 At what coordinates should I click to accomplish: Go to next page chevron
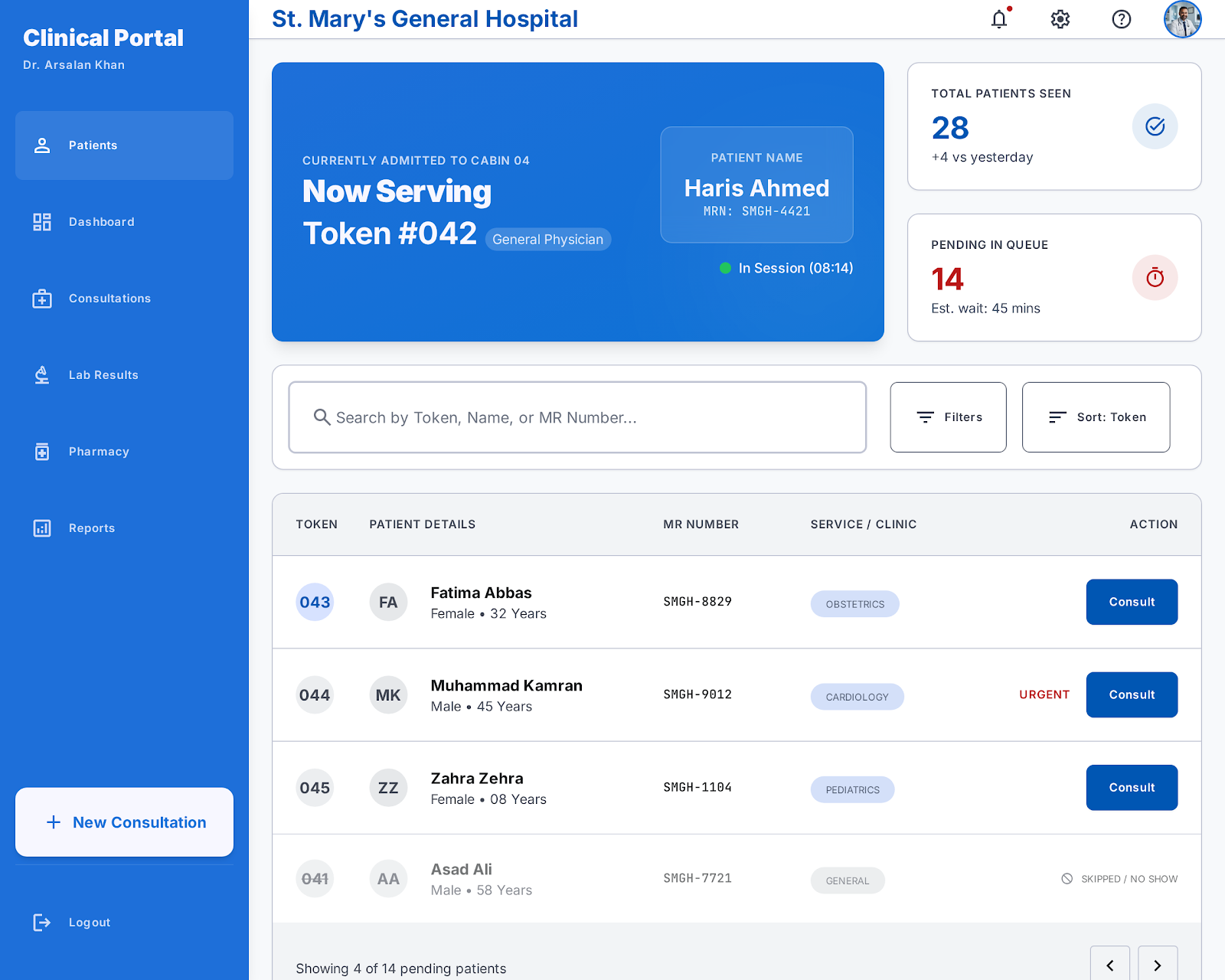coord(1158,965)
